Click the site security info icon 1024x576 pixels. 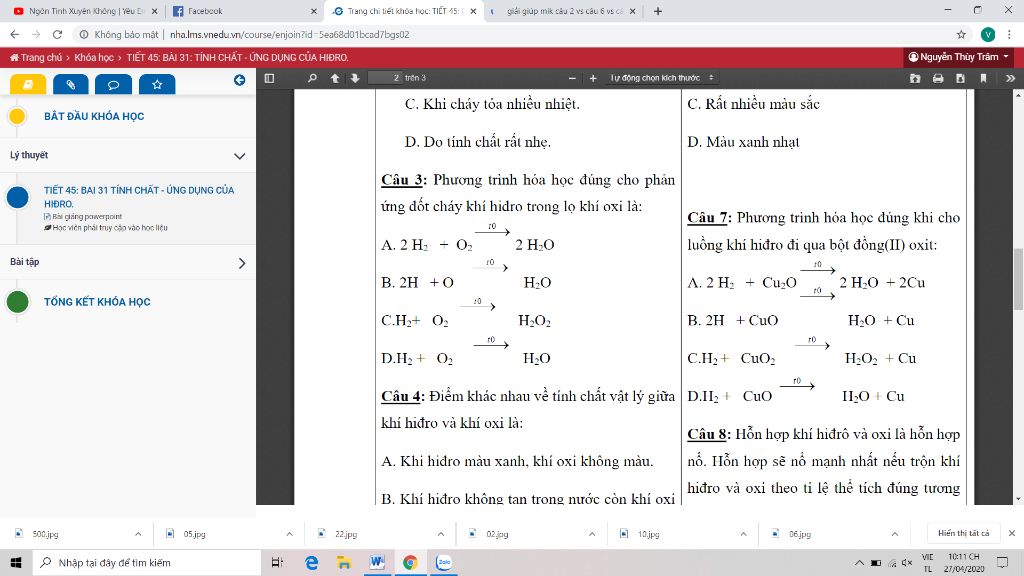(84, 35)
